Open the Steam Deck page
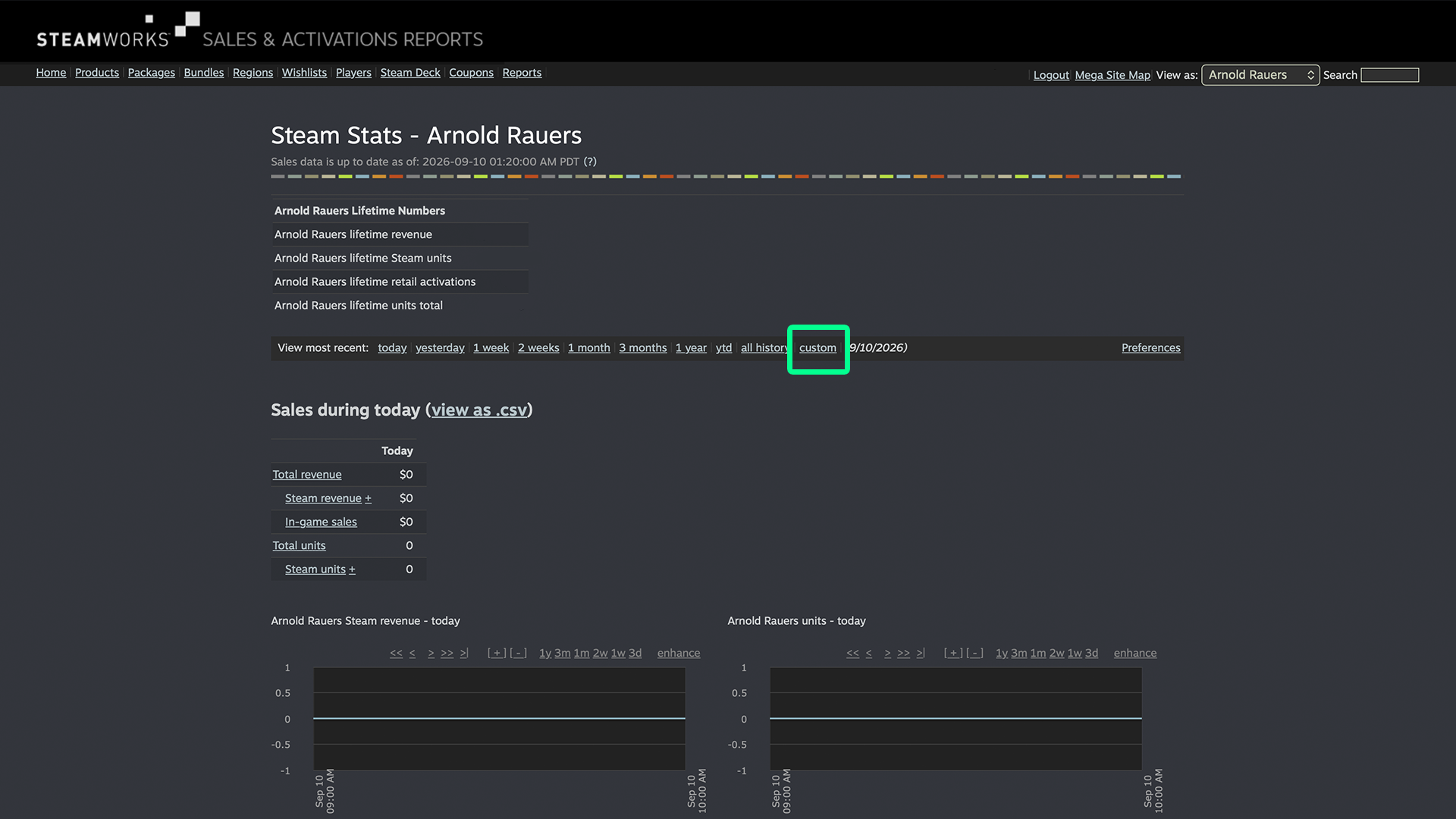The height and width of the screenshot is (819, 1456). click(410, 73)
